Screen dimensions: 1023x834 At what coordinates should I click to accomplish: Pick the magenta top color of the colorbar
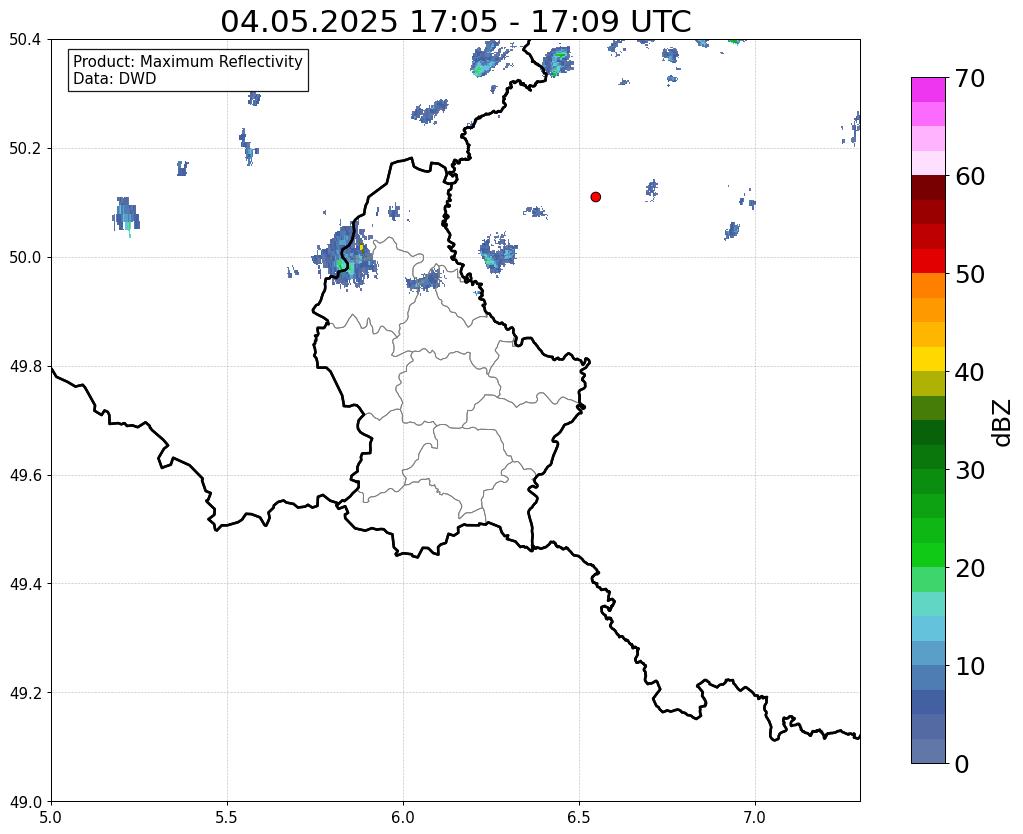[x=928, y=90]
